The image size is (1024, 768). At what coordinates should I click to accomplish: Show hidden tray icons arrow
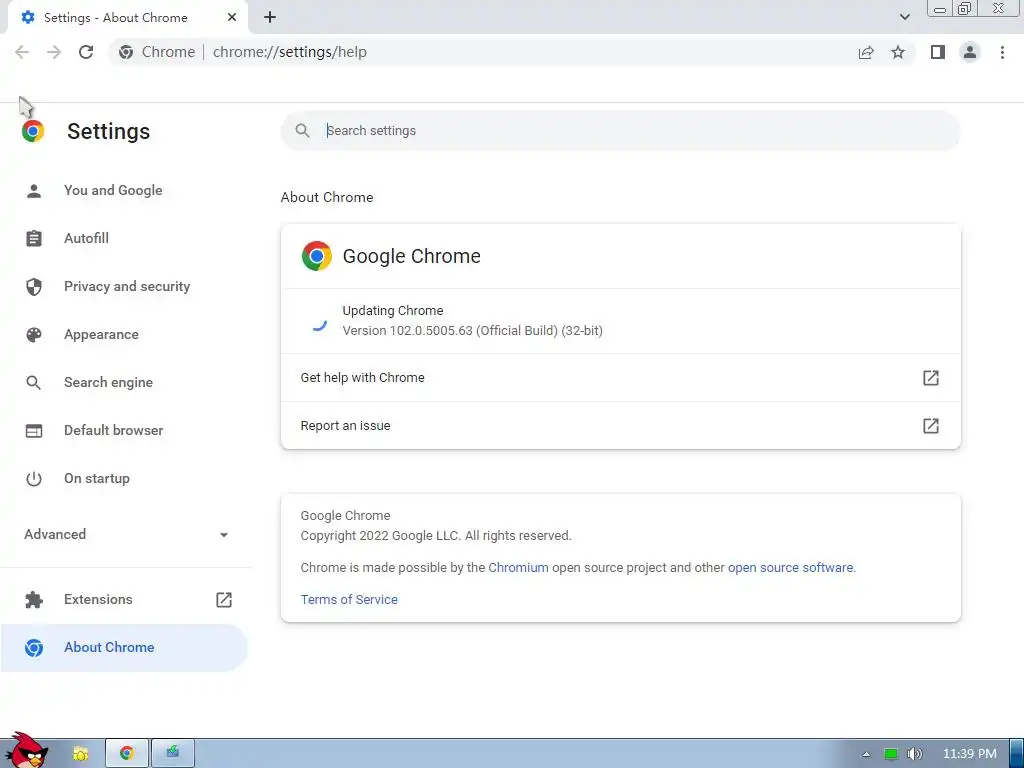pyautogui.click(x=866, y=754)
